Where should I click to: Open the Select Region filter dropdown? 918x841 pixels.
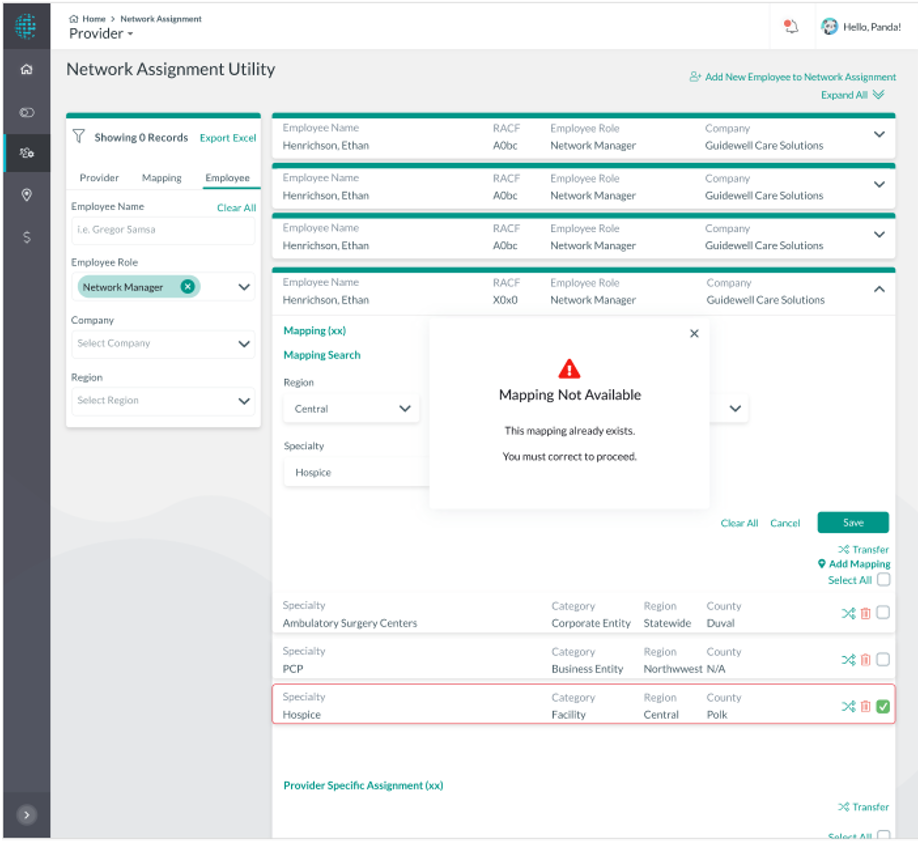tap(163, 401)
